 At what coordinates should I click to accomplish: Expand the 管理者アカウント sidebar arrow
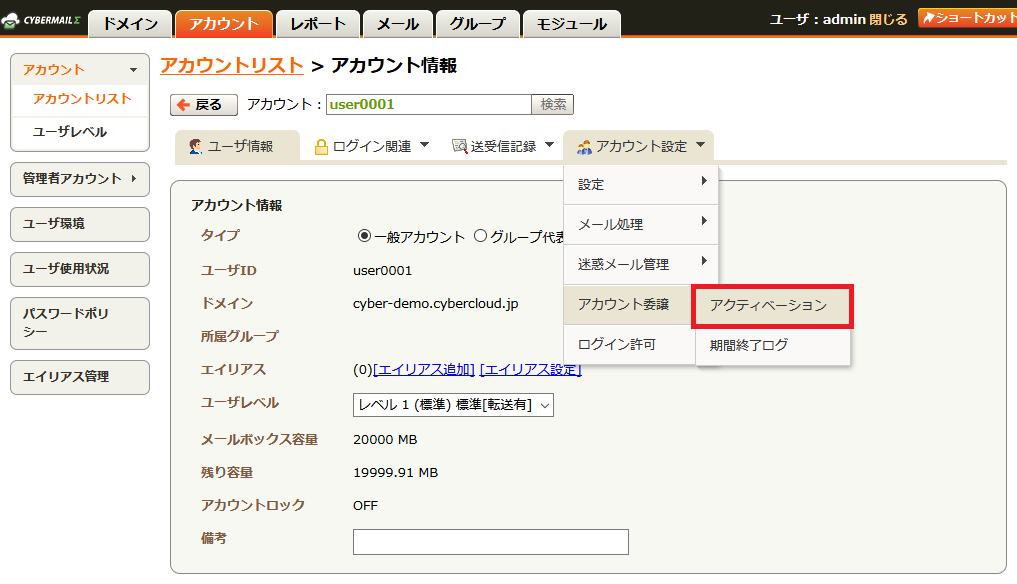coord(134,178)
